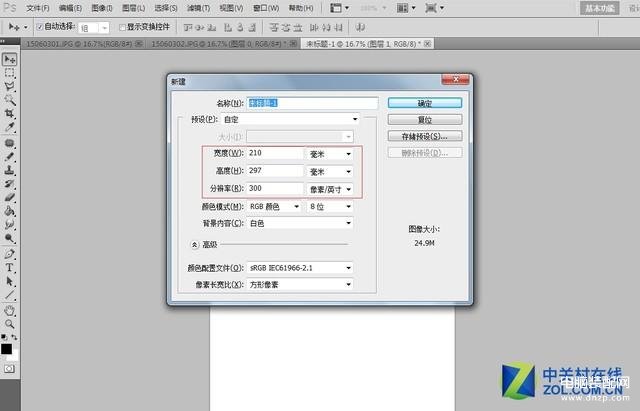This screenshot has width=640, height=411.
Task: Click the Auto-Align Layers icon in options bar
Action: coord(360,27)
